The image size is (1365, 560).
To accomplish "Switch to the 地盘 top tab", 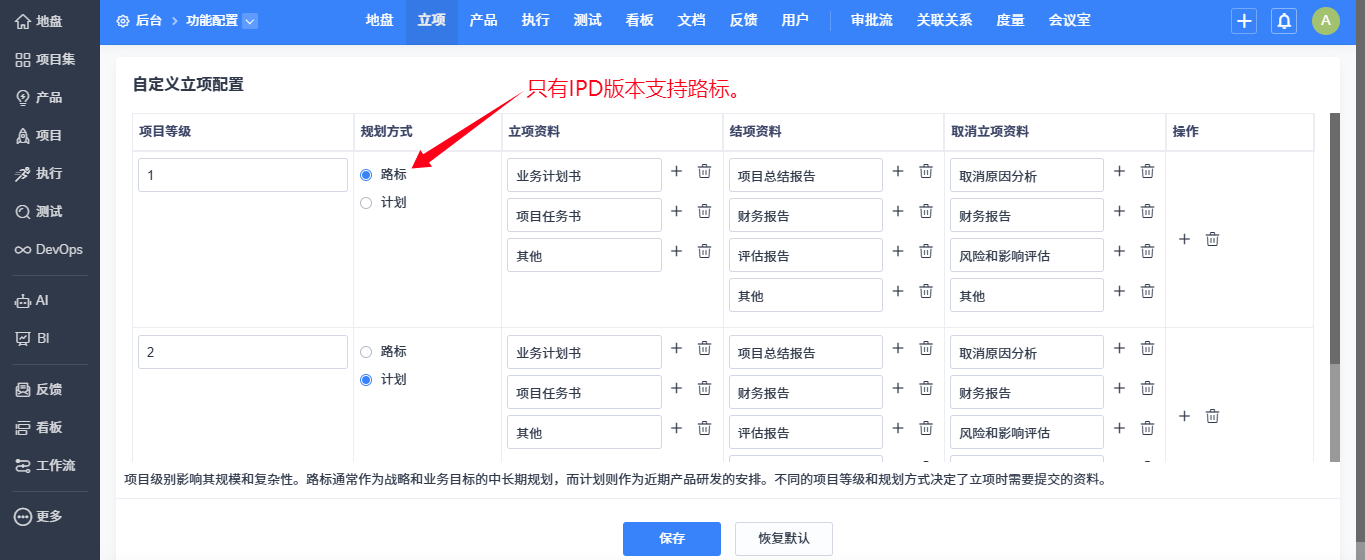I will pyautogui.click(x=380, y=20).
